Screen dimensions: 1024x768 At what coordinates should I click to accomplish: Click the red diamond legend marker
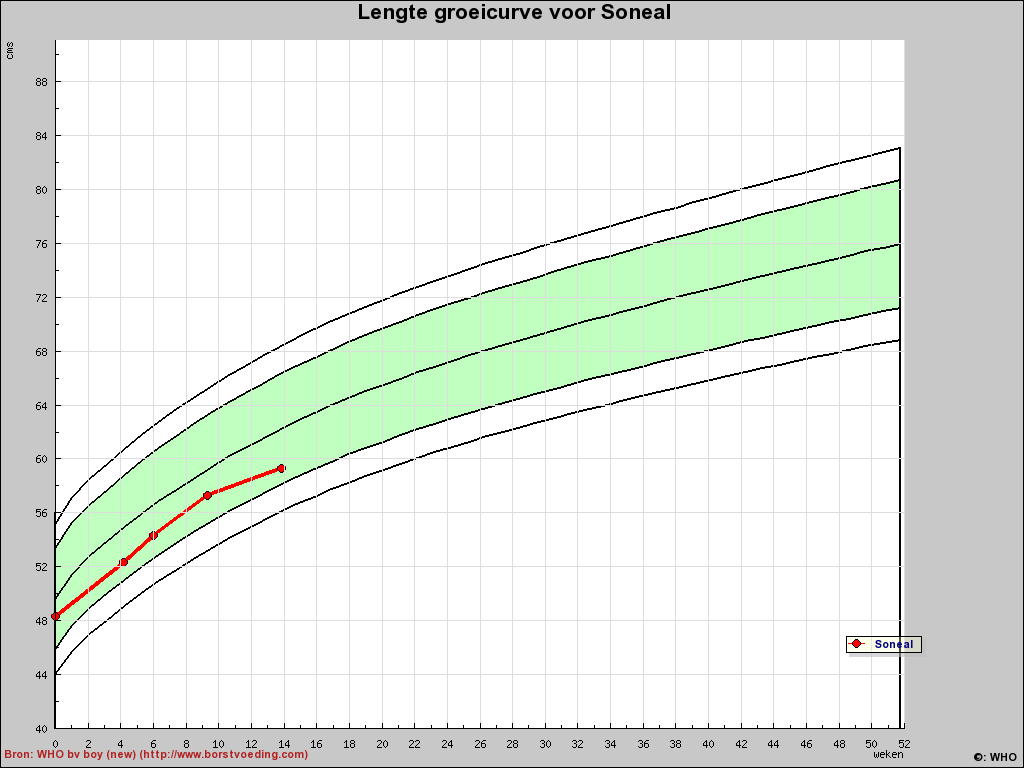point(856,644)
